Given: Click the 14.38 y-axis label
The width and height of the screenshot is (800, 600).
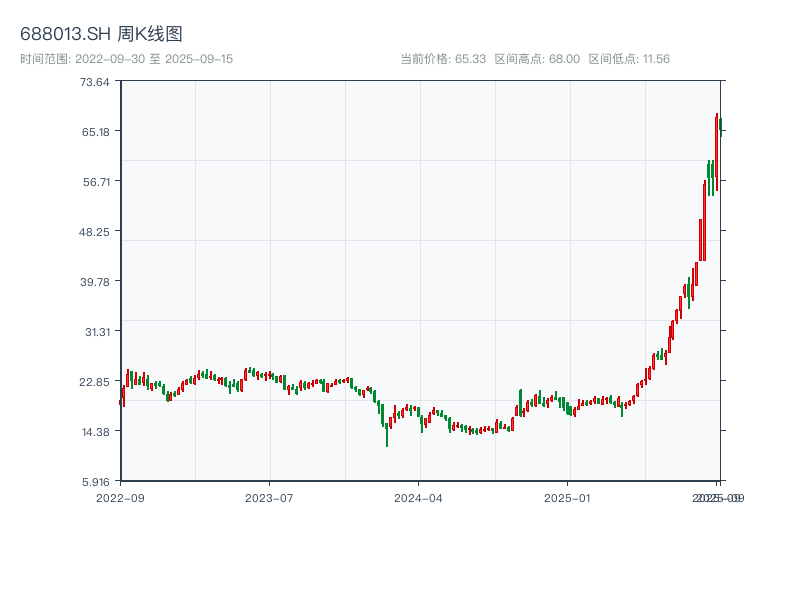Looking at the screenshot, I should [x=95, y=432].
